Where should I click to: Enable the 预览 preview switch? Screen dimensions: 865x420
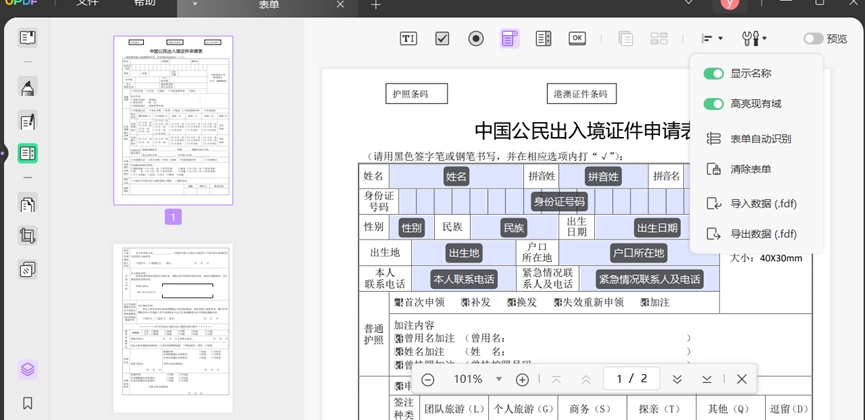[813, 38]
